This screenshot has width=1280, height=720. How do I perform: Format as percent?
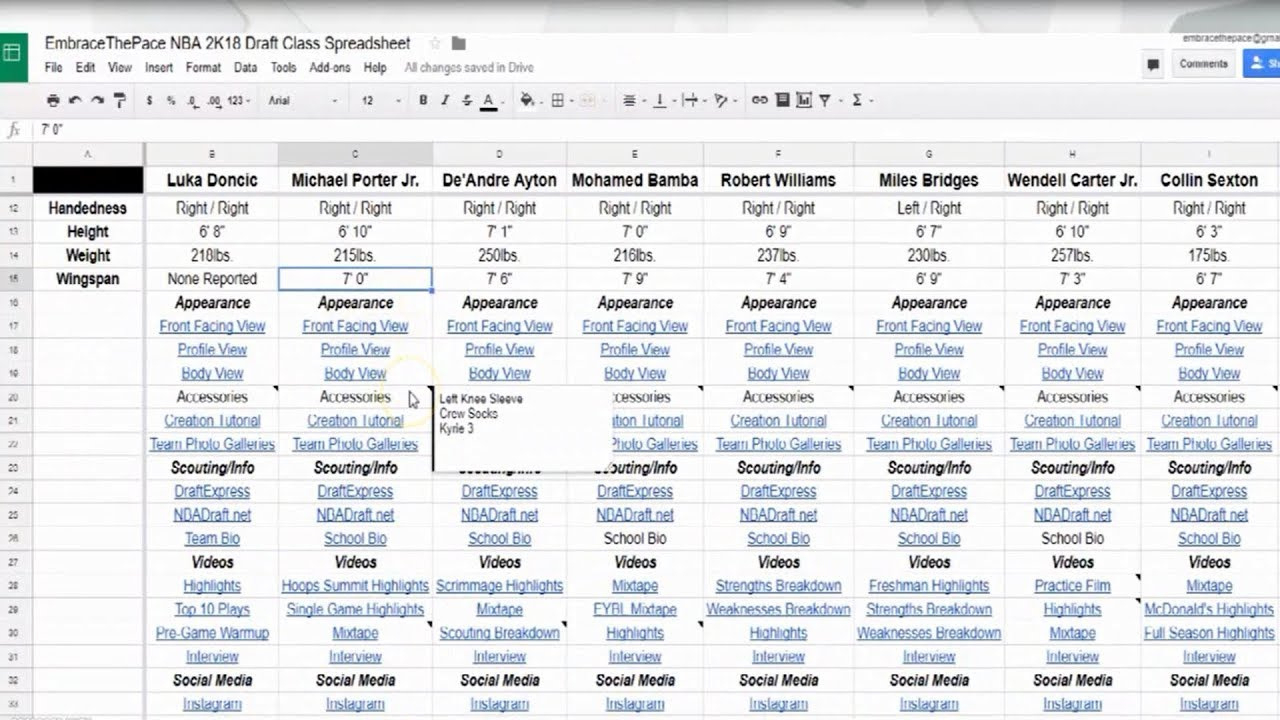(x=171, y=100)
